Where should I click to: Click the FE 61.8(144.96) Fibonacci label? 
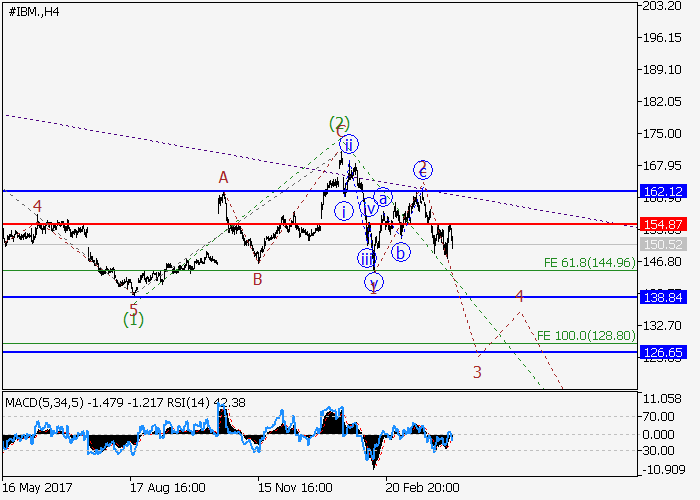pos(589,263)
